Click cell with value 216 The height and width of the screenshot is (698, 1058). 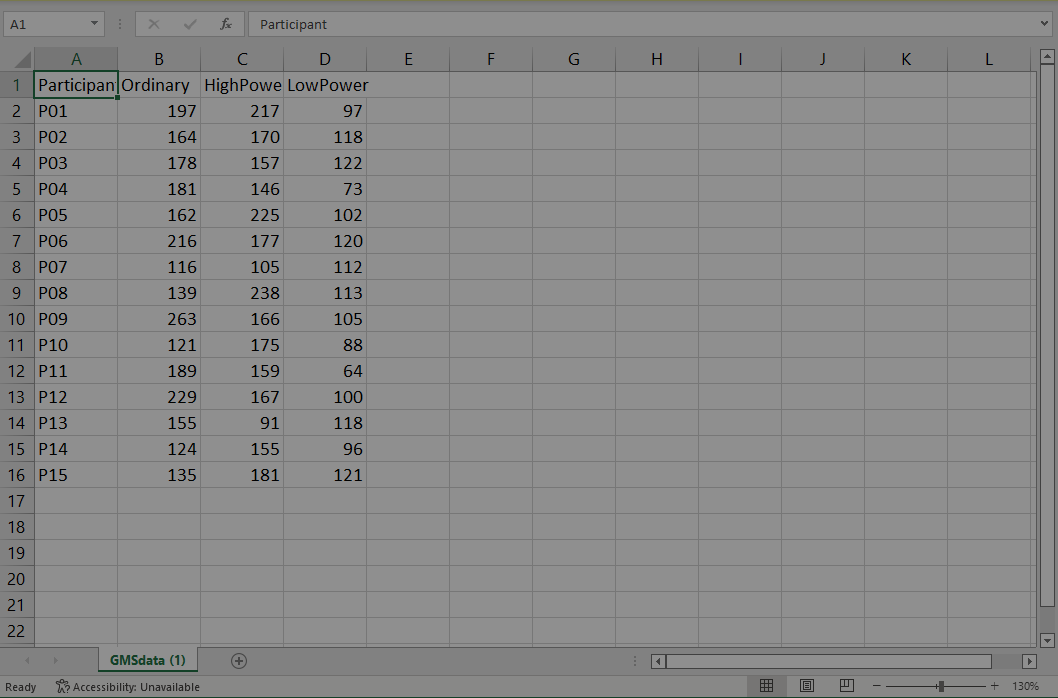tap(159, 241)
